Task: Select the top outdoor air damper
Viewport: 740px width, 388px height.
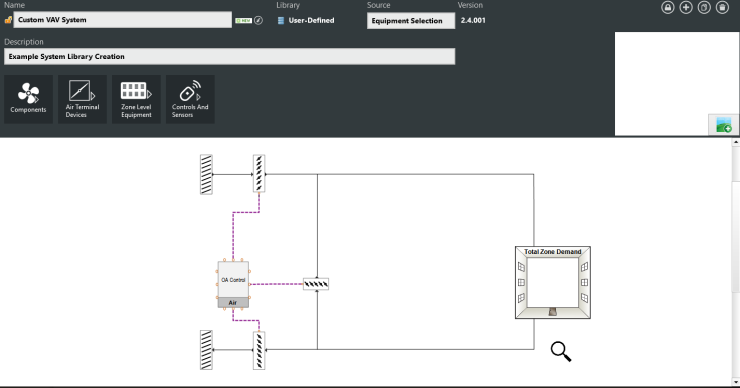Action: point(259,174)
